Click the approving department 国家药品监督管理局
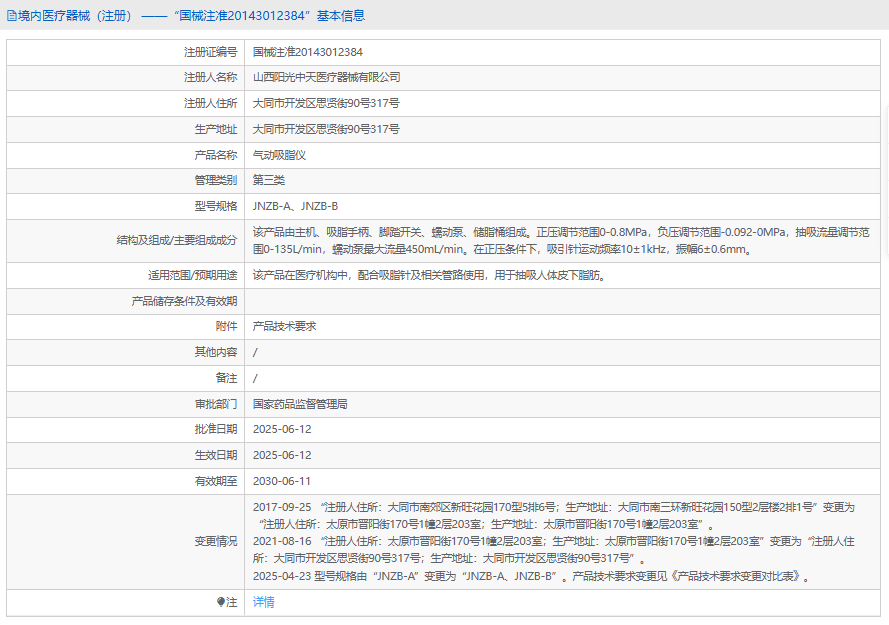Viewport: 889px width, 625px height. pos(299,404)
